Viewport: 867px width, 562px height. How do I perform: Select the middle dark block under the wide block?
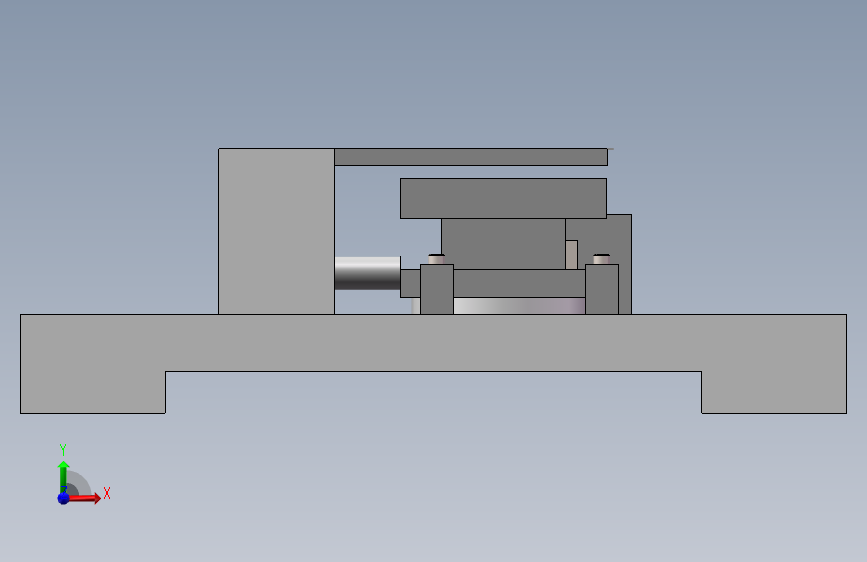click(x=503, y=244)
